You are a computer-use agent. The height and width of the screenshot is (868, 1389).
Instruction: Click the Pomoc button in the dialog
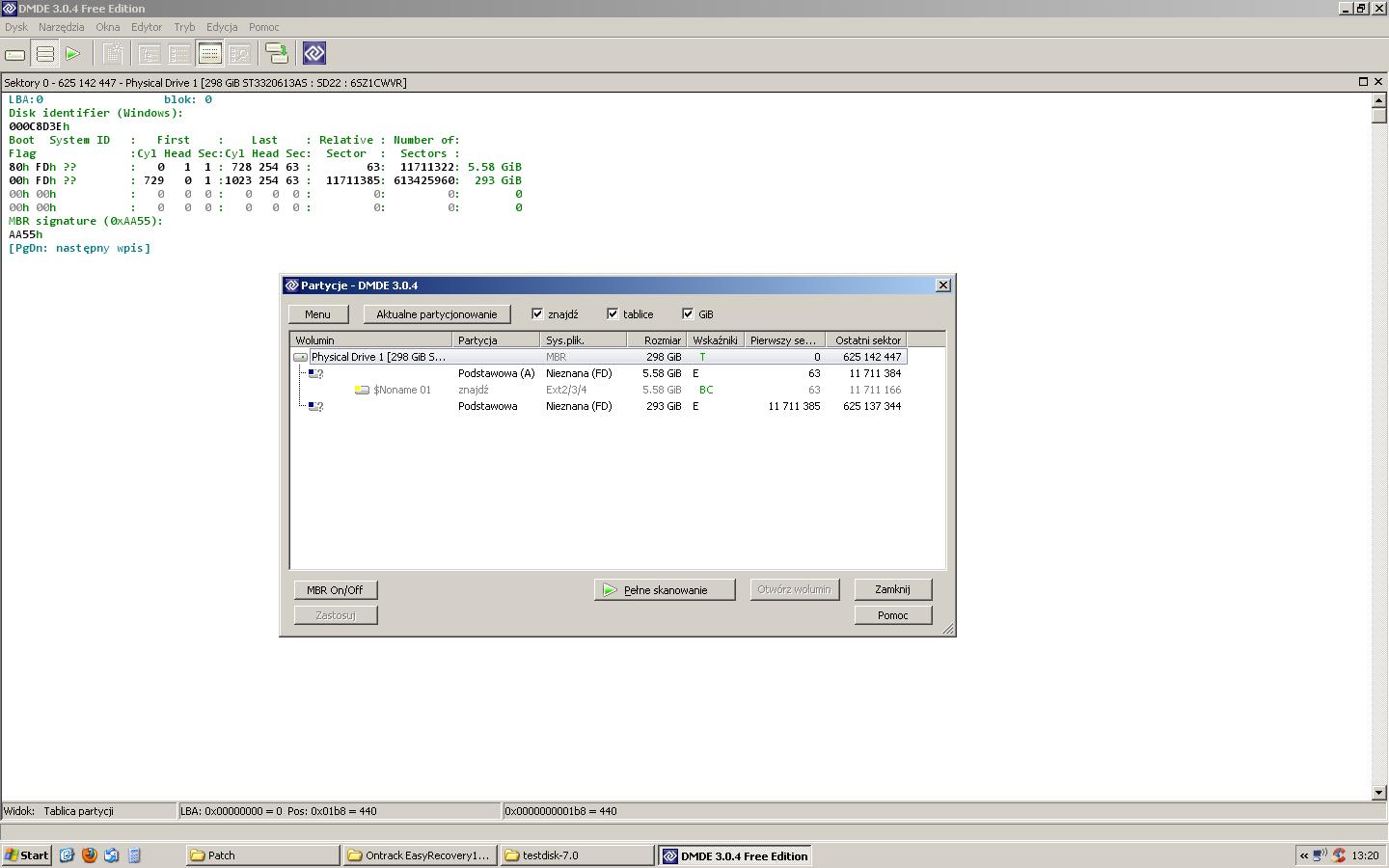tap(892, 615)
